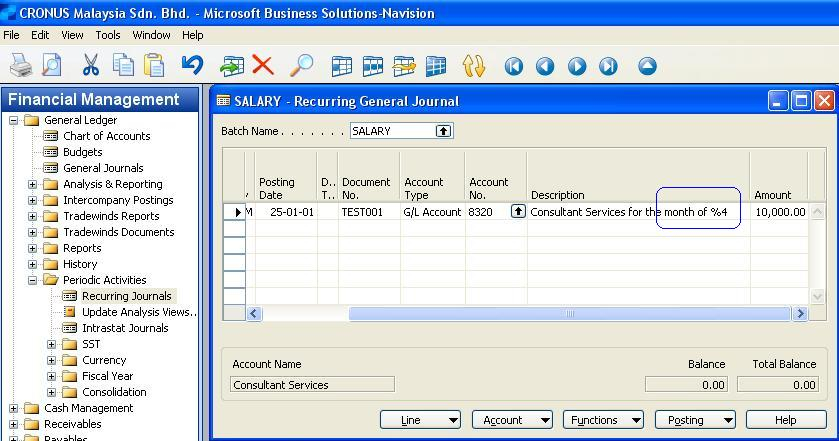Click the Print toolbar icon

tap(21, 66)
